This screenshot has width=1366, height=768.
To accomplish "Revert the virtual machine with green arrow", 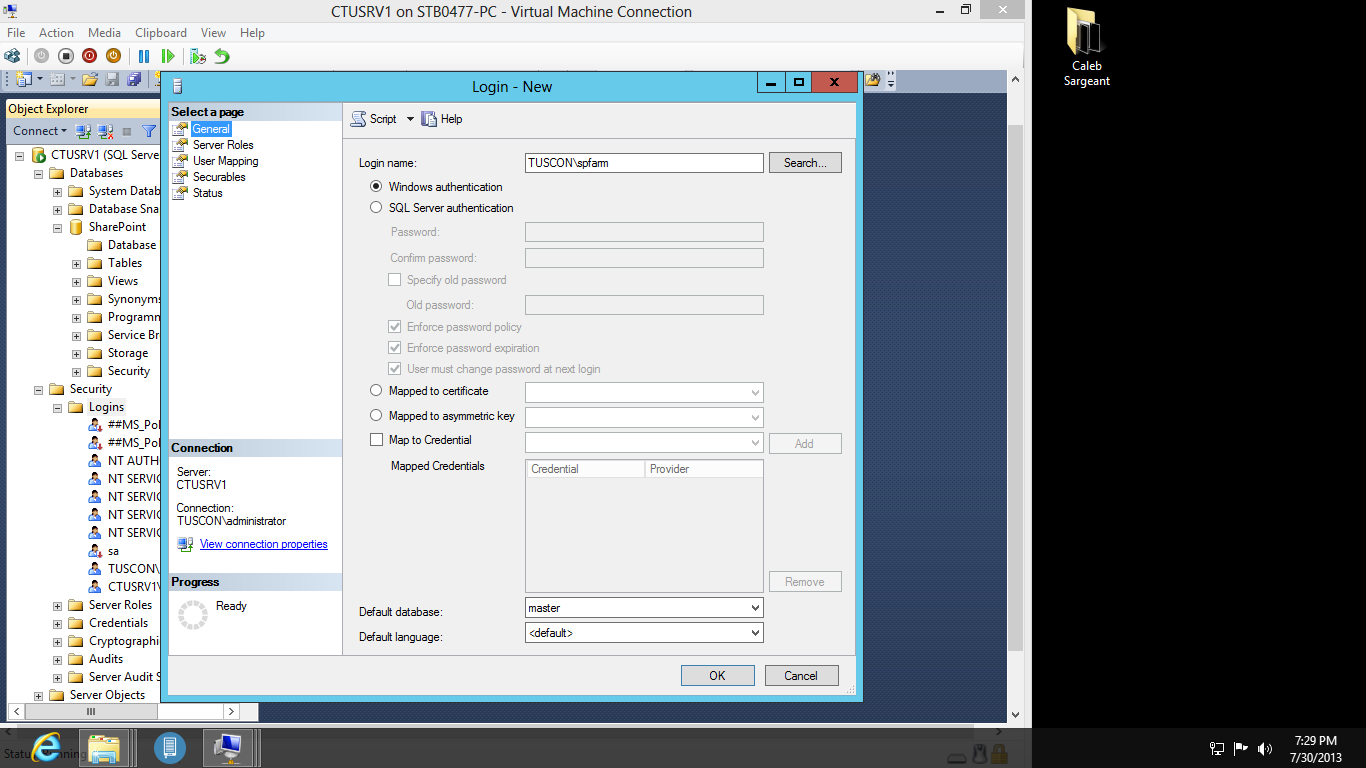I will click(x=222, y=56).
